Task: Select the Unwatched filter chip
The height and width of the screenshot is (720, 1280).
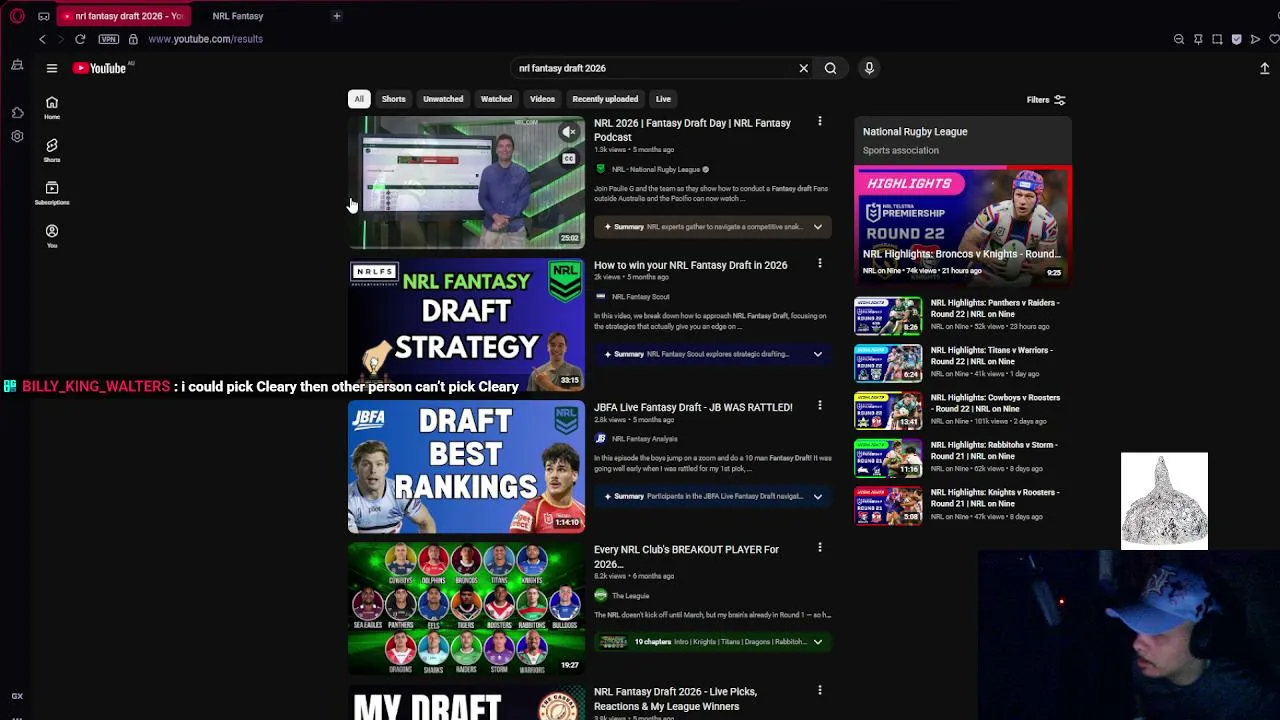Action: pos(443,99)
